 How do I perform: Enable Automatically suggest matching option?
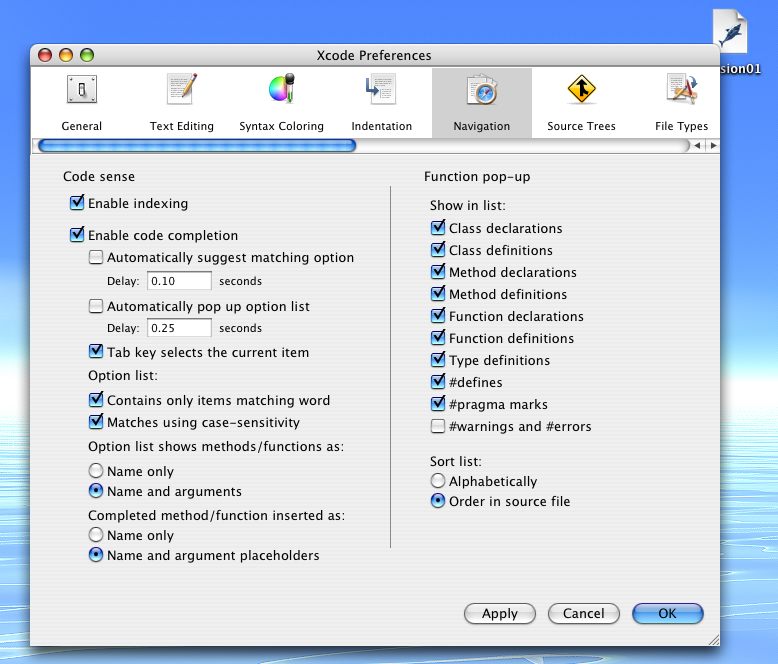click(96, 257)
